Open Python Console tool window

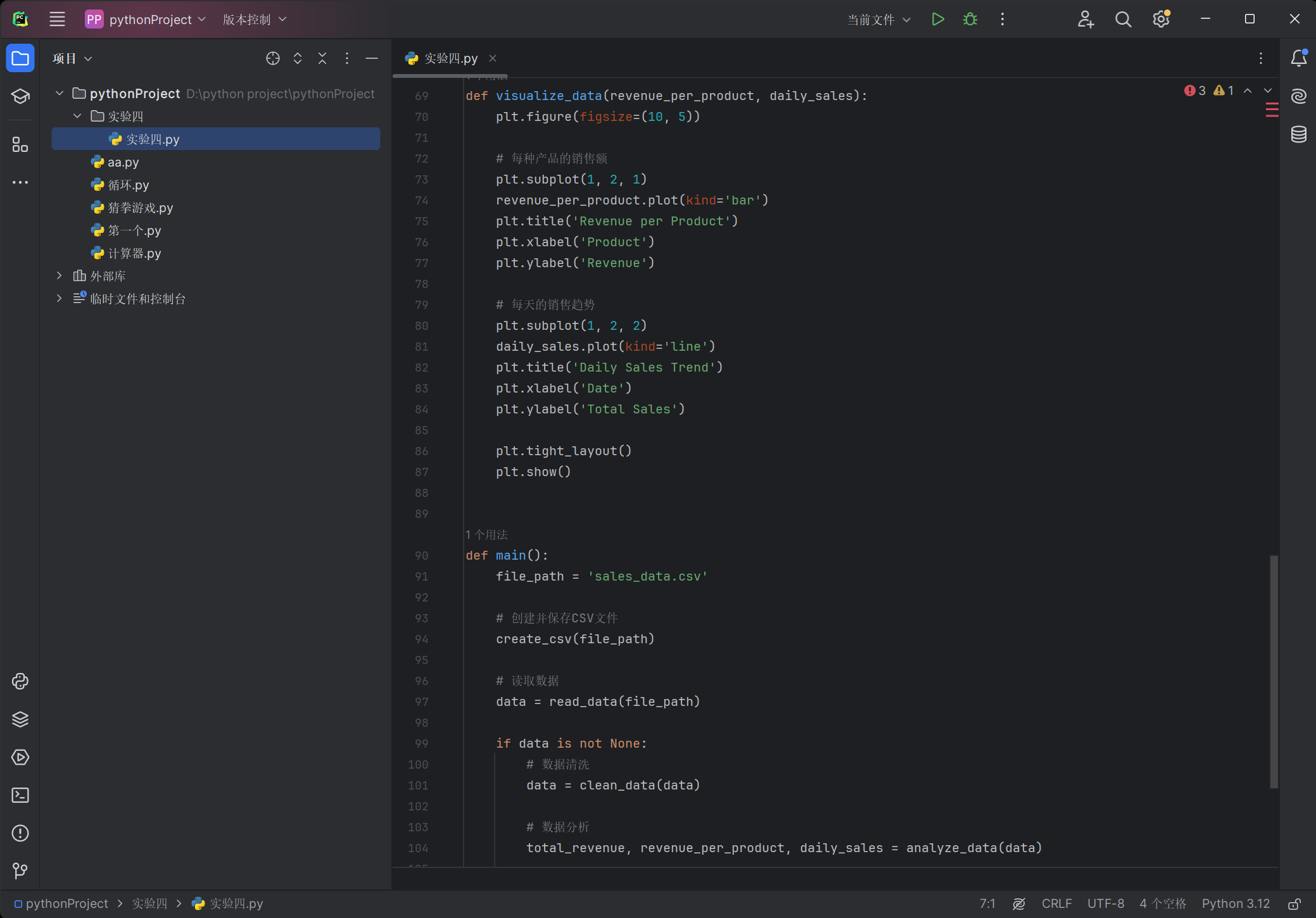[20, 681]
